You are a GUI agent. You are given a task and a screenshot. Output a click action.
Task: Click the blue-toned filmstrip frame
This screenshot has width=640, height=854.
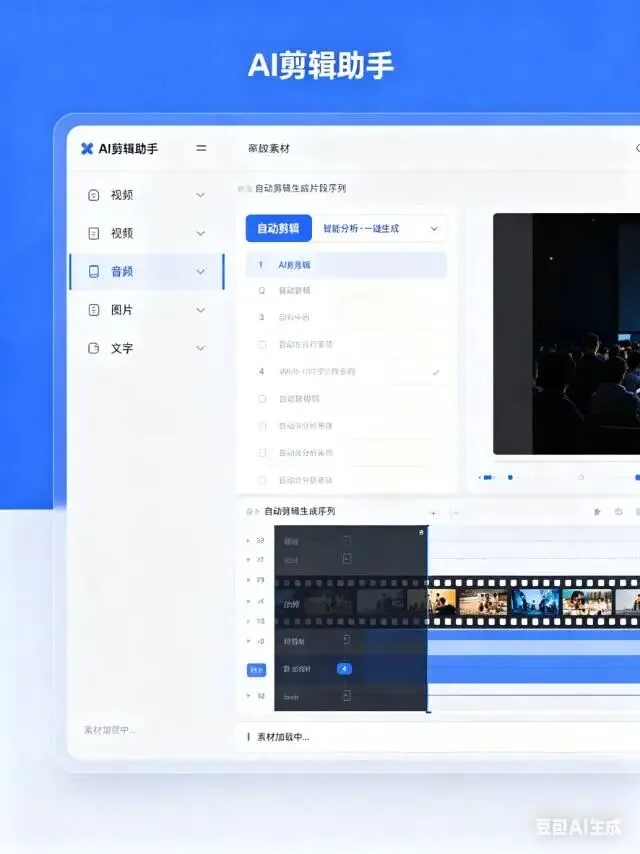point(535,602)
